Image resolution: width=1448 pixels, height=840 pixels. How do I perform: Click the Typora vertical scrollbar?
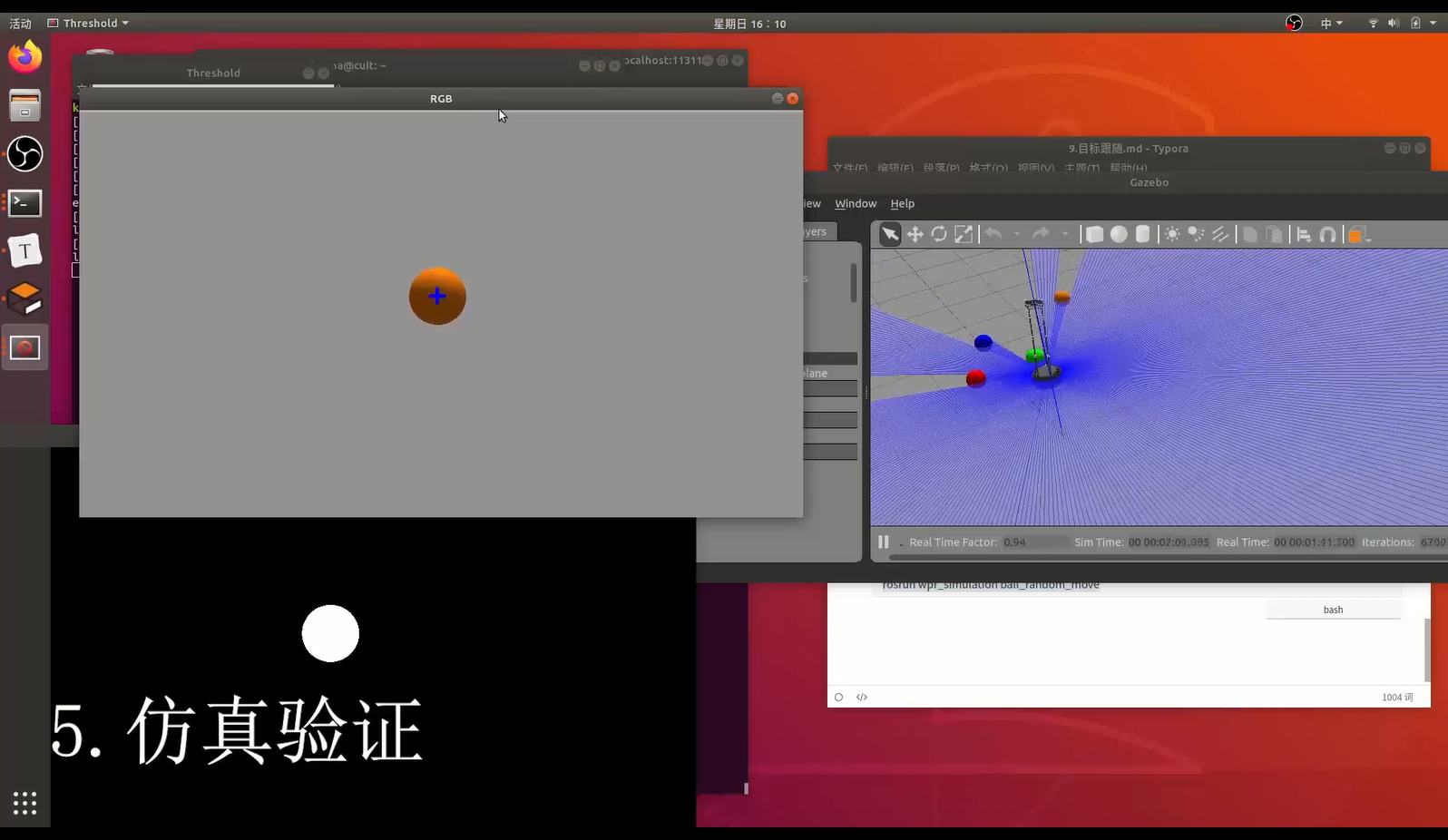[1427, 650]
